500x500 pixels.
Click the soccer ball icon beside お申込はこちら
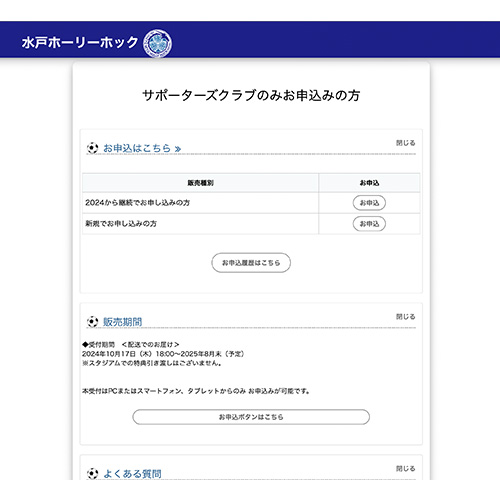coord(92,148)
